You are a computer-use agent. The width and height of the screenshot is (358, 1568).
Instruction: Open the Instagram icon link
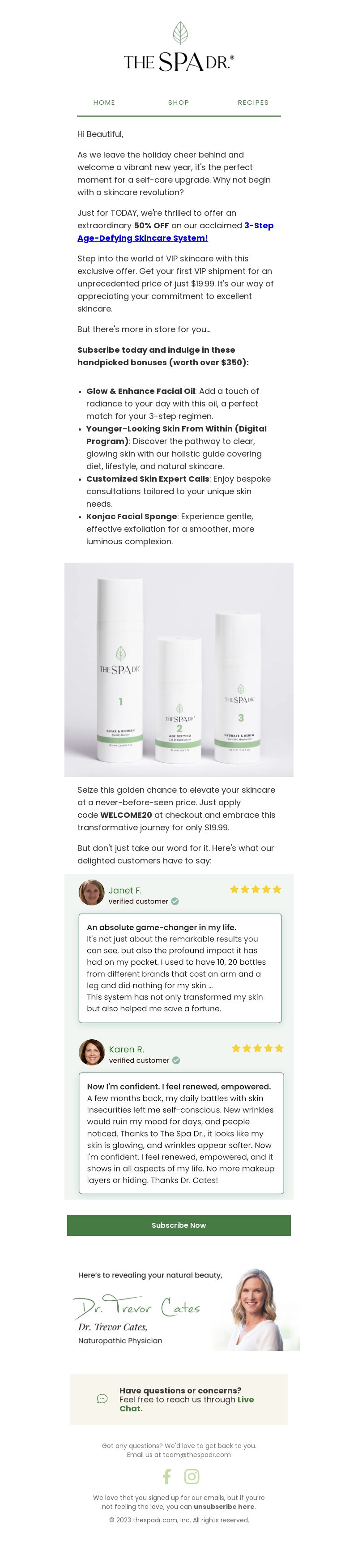(192, 1476)
